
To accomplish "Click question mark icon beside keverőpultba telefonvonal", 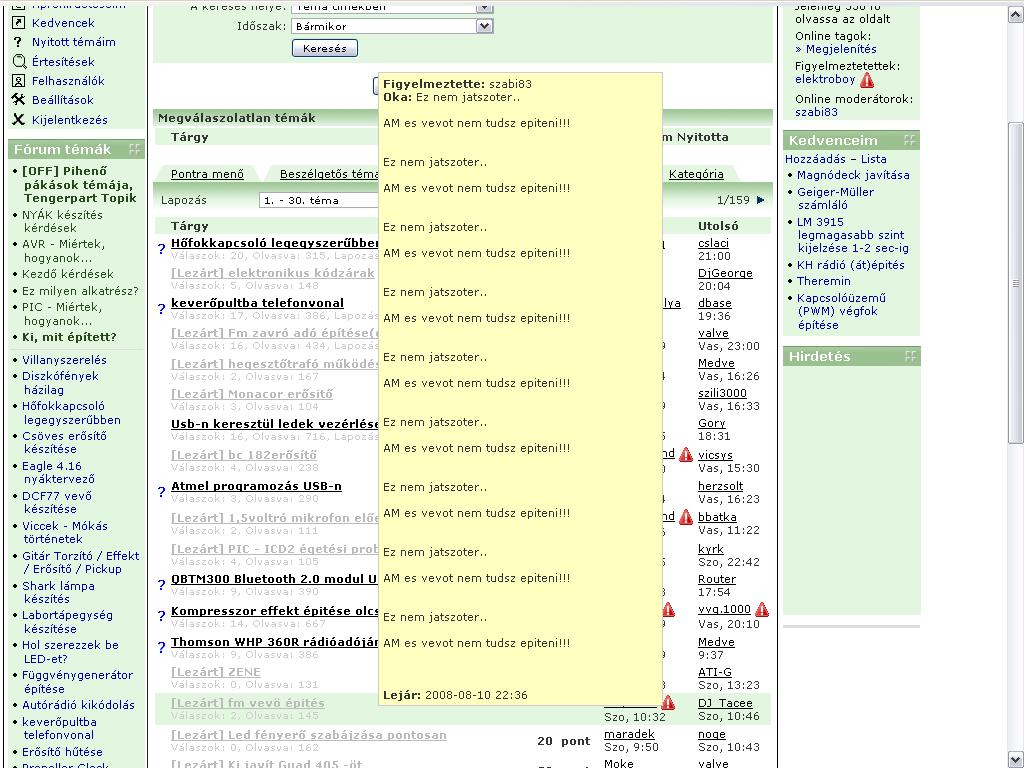I will (161, 309).
